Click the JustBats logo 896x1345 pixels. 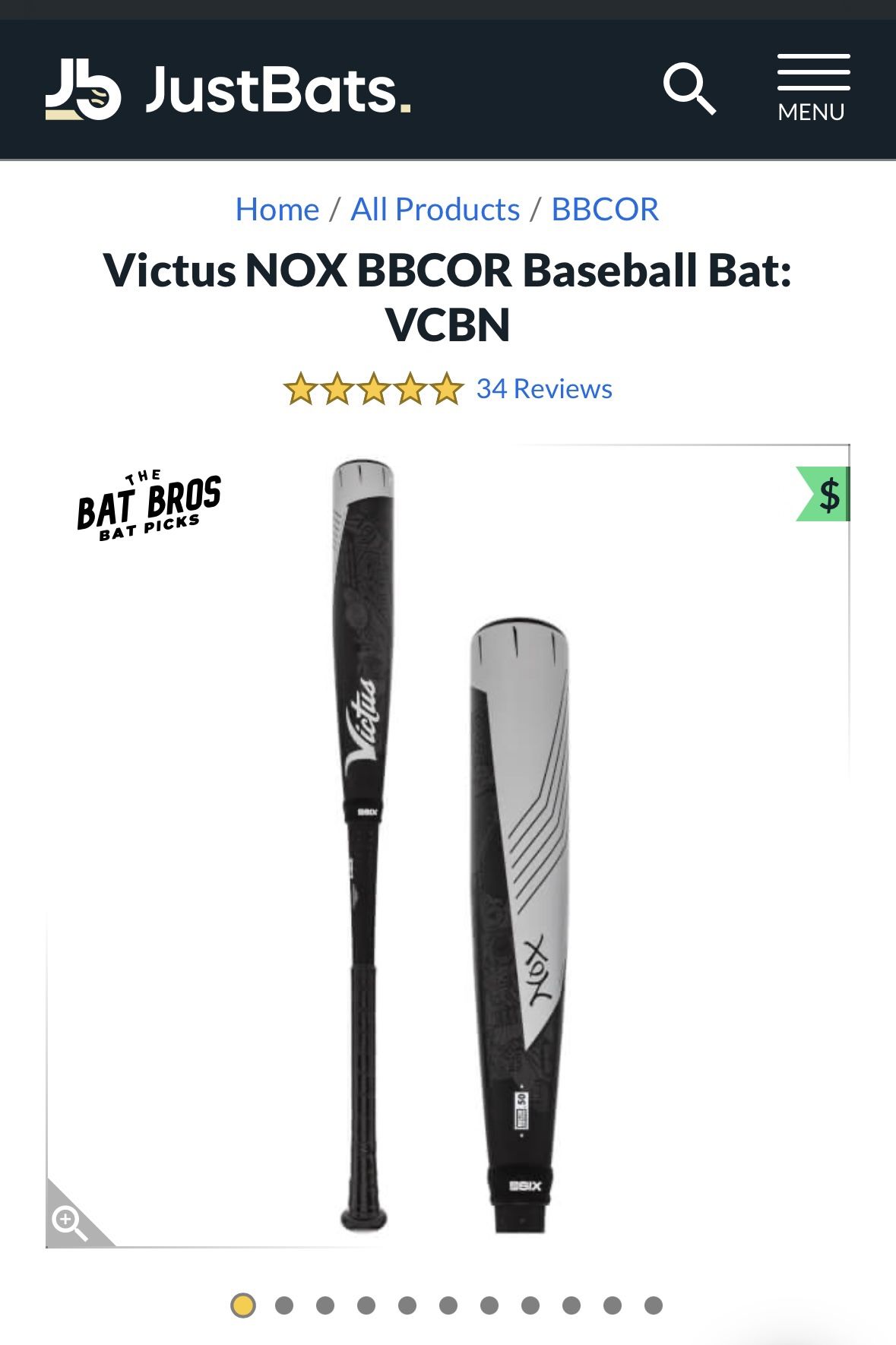[227, 90]
